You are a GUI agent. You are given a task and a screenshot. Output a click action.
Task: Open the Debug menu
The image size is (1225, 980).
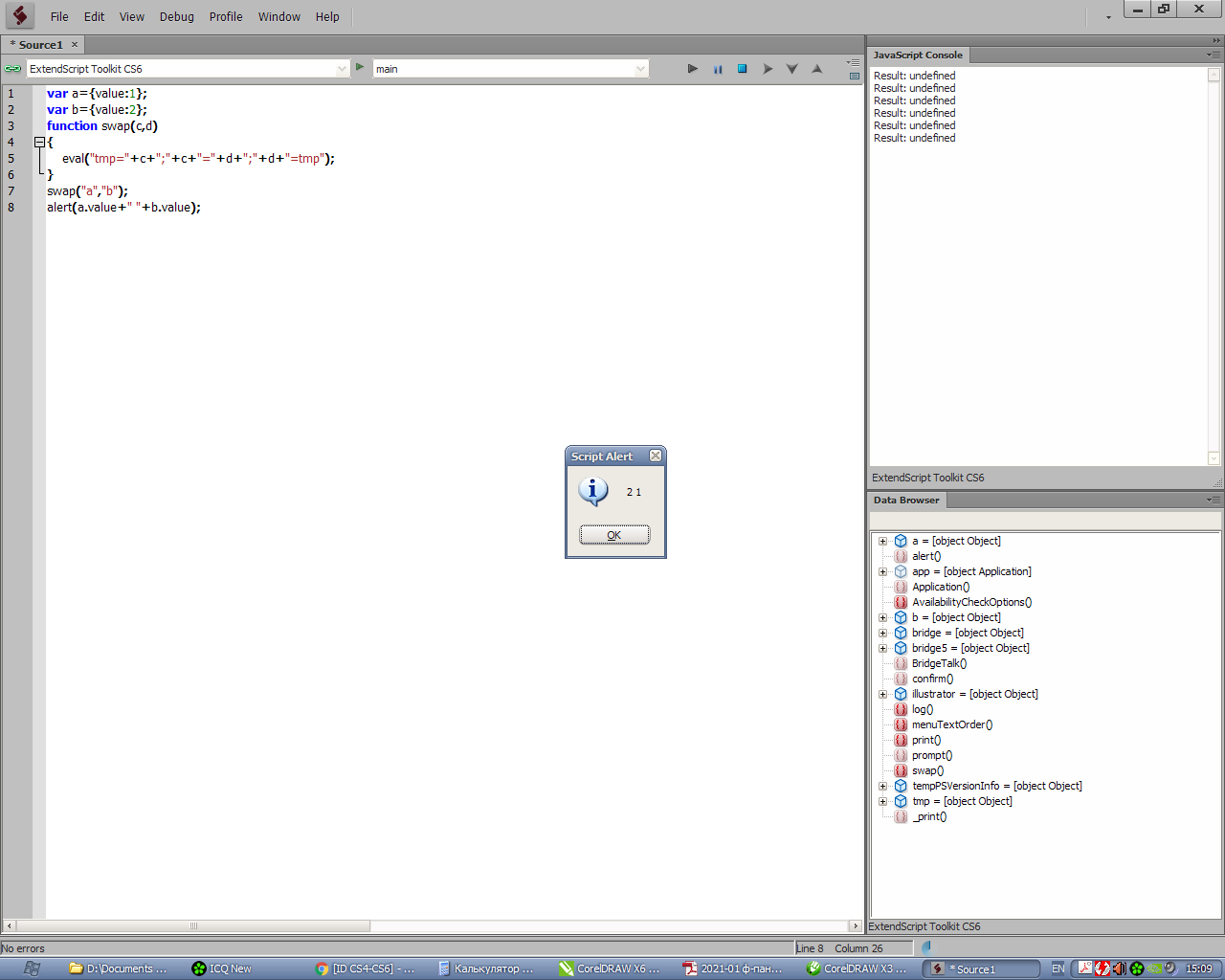pos(176,16)
